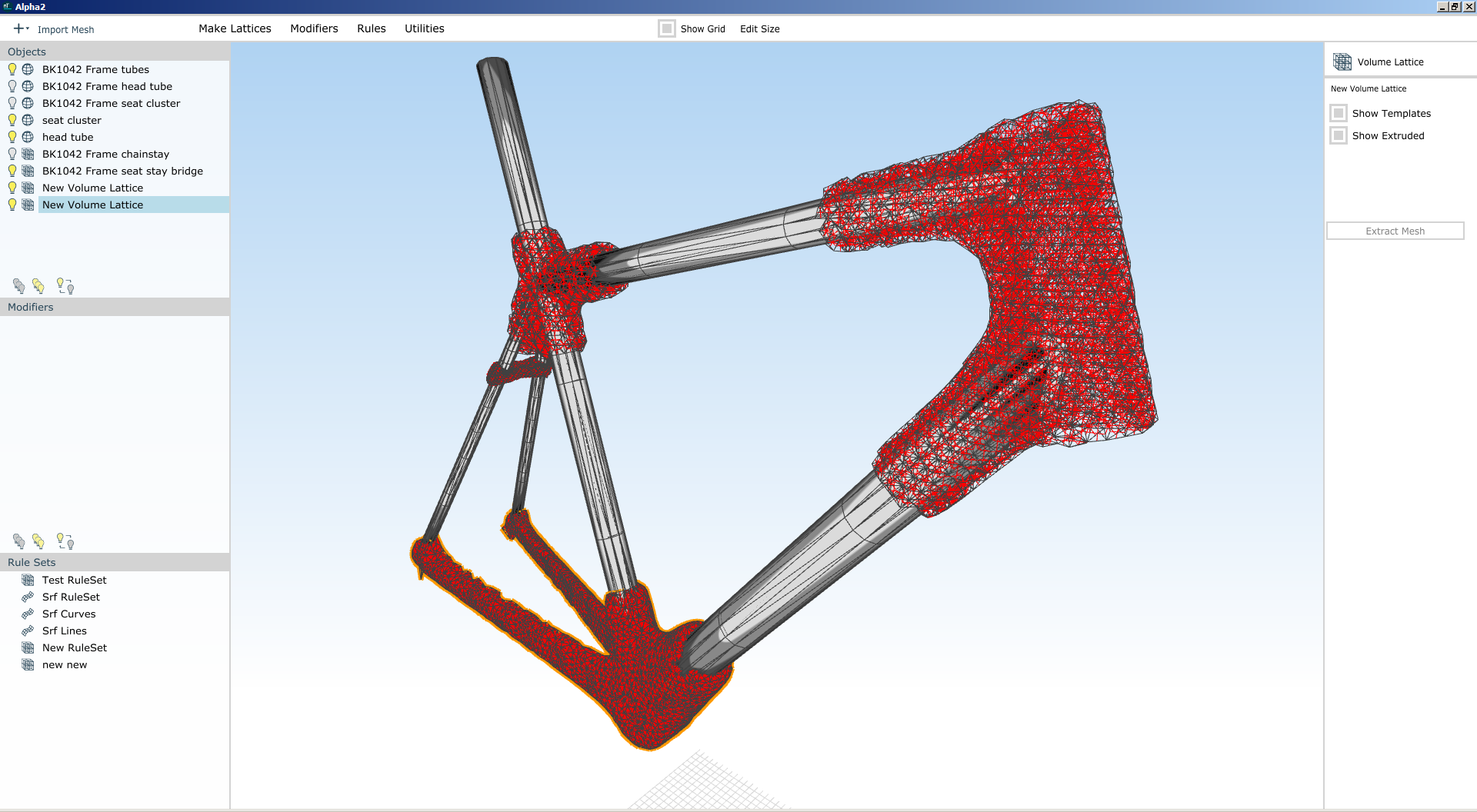
Task: Click the Objects panel header
Action: [x=115, y=52]
